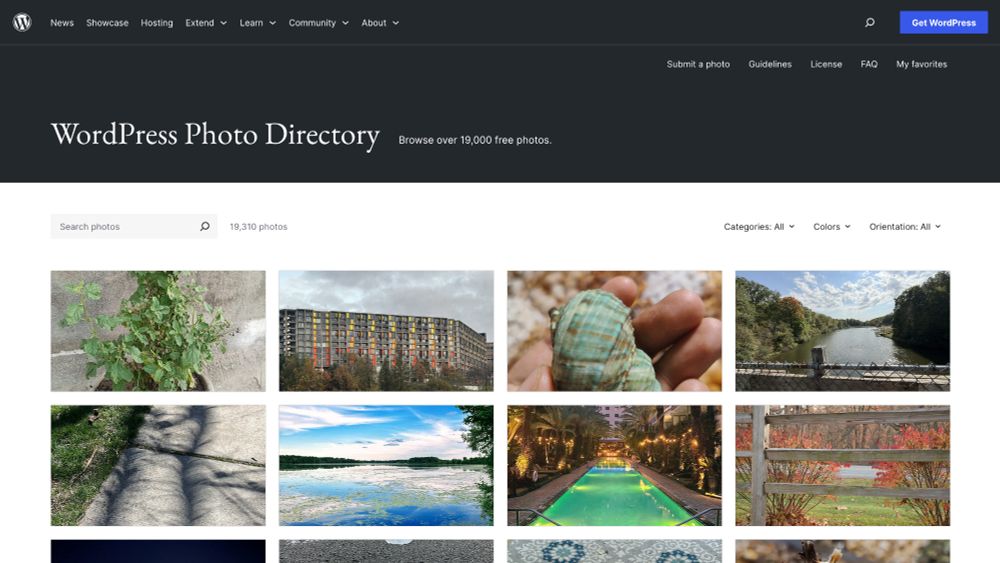This screenshot has height=563, width=1000.
Task: Open the seashell in hand photo
Action: (614, 331)
